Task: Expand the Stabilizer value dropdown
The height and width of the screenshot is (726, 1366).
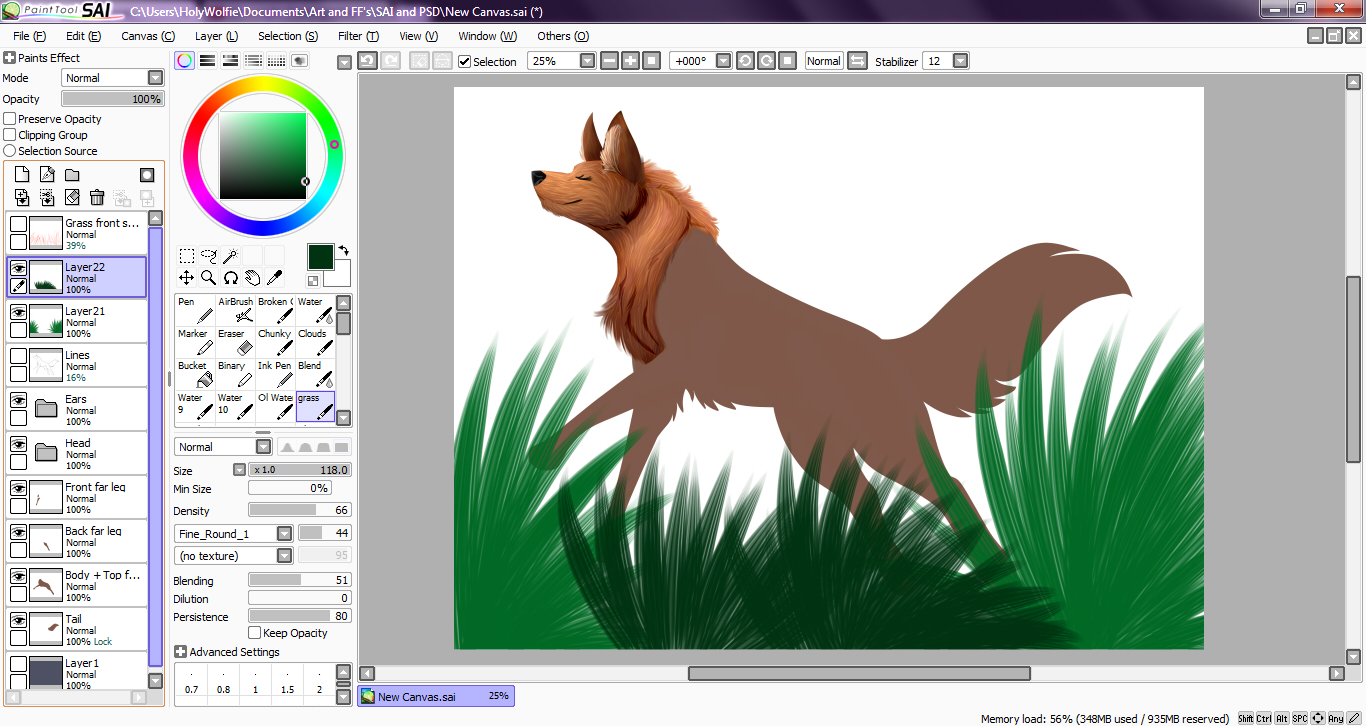Action: 960,61
